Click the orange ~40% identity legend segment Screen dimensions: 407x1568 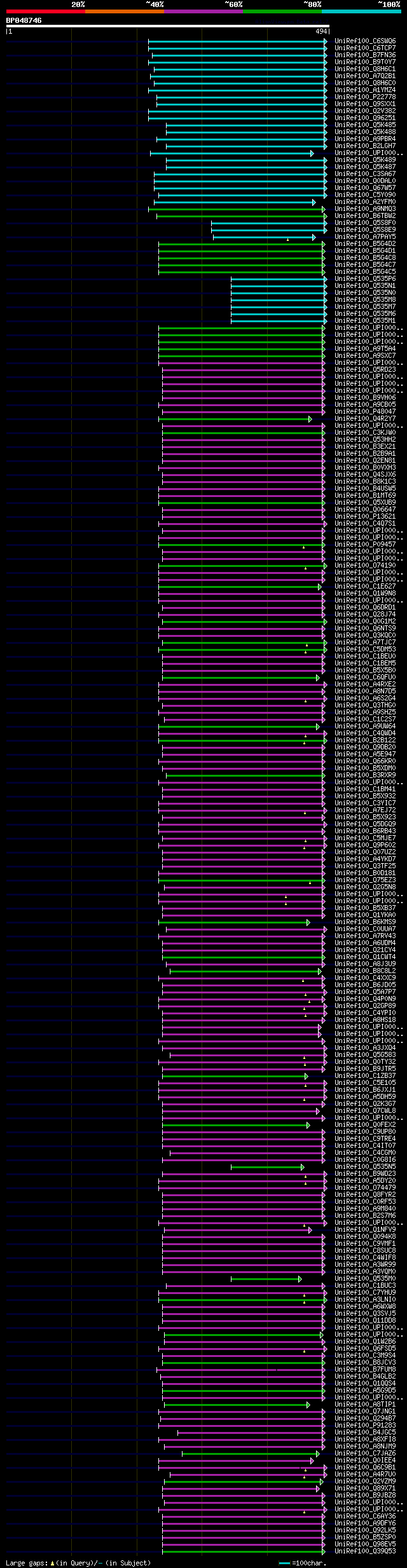[124, 11]
